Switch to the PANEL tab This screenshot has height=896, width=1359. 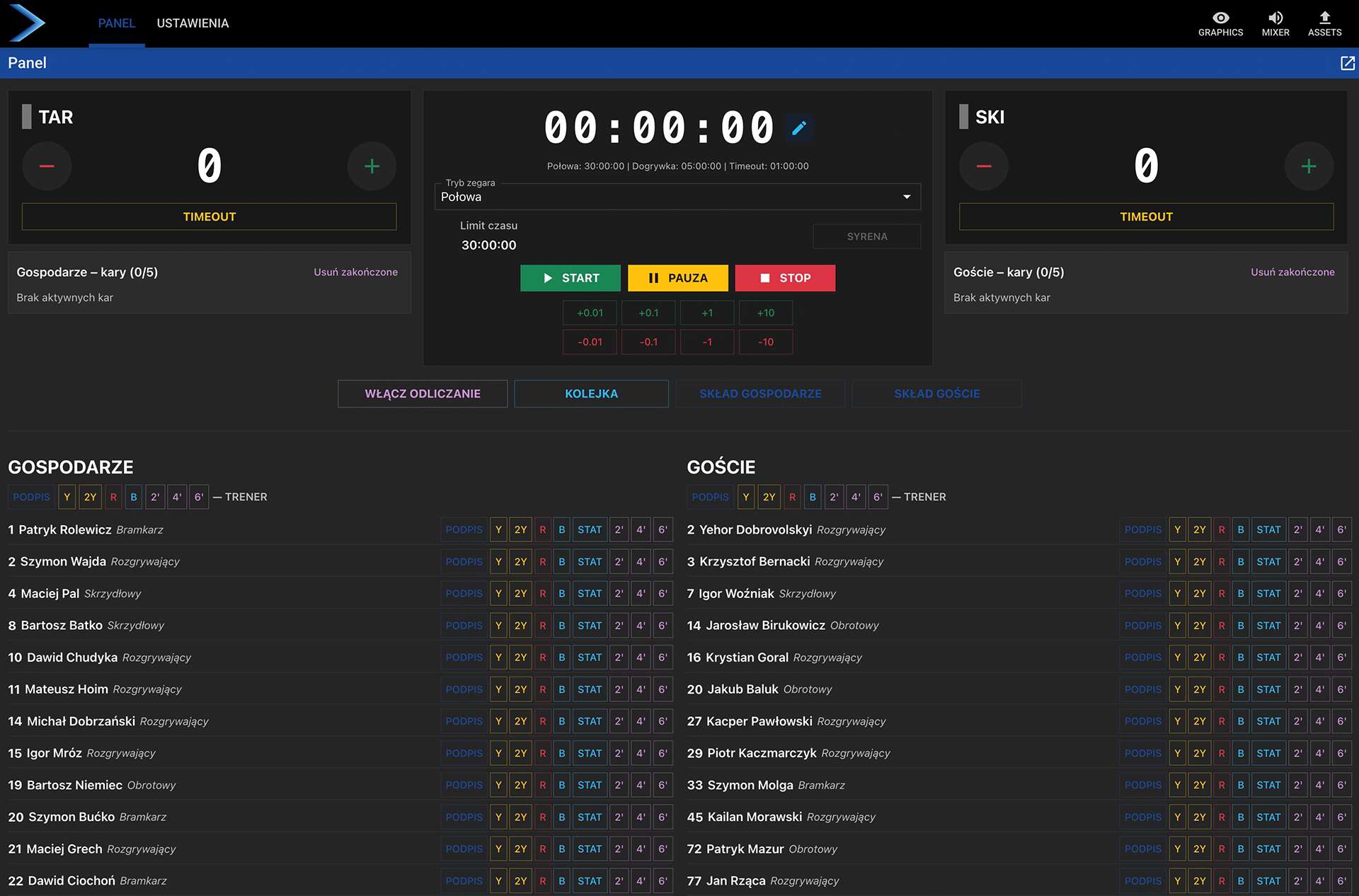116,23
